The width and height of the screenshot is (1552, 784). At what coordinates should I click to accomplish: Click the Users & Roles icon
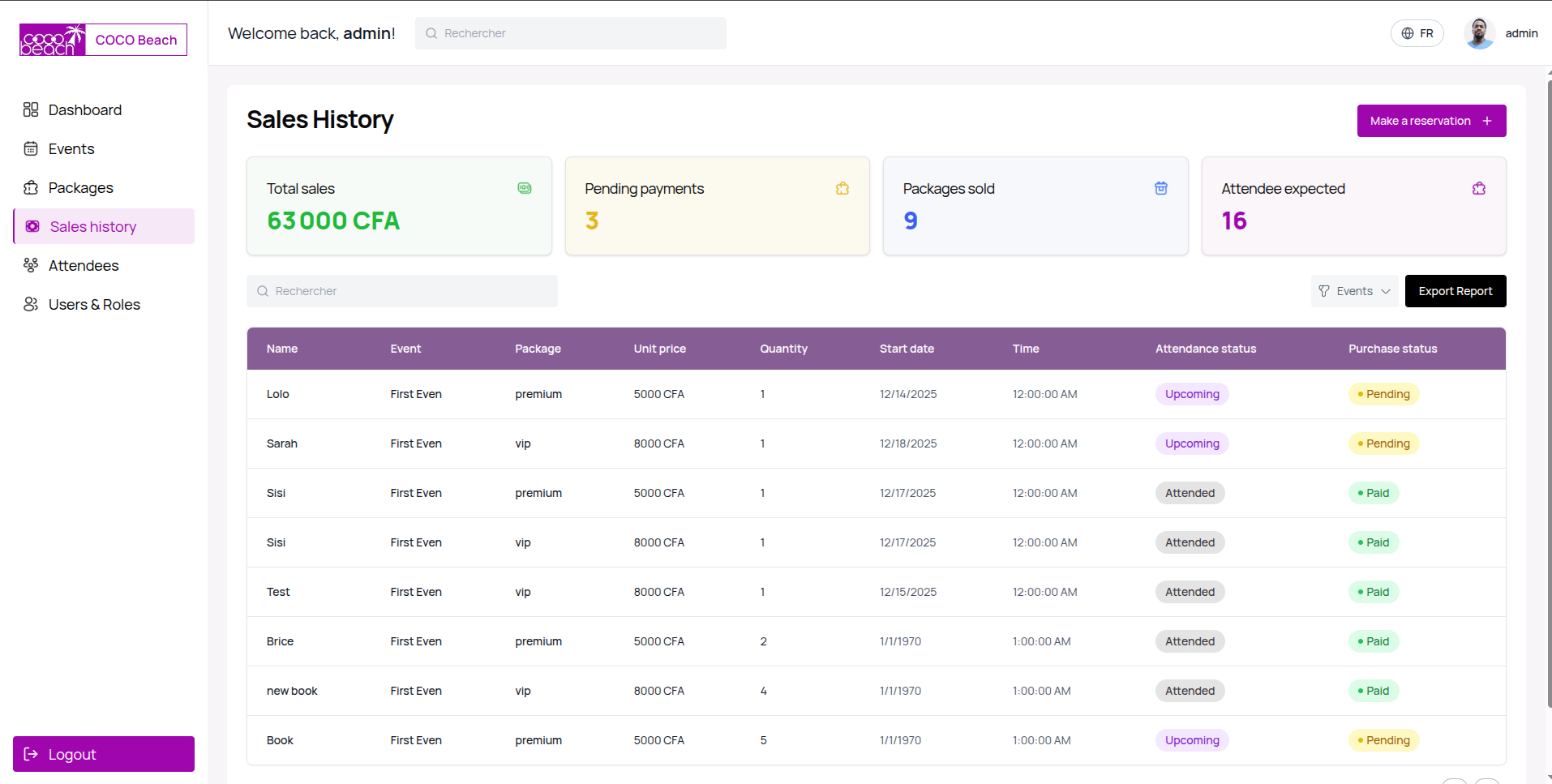(31, 304)
